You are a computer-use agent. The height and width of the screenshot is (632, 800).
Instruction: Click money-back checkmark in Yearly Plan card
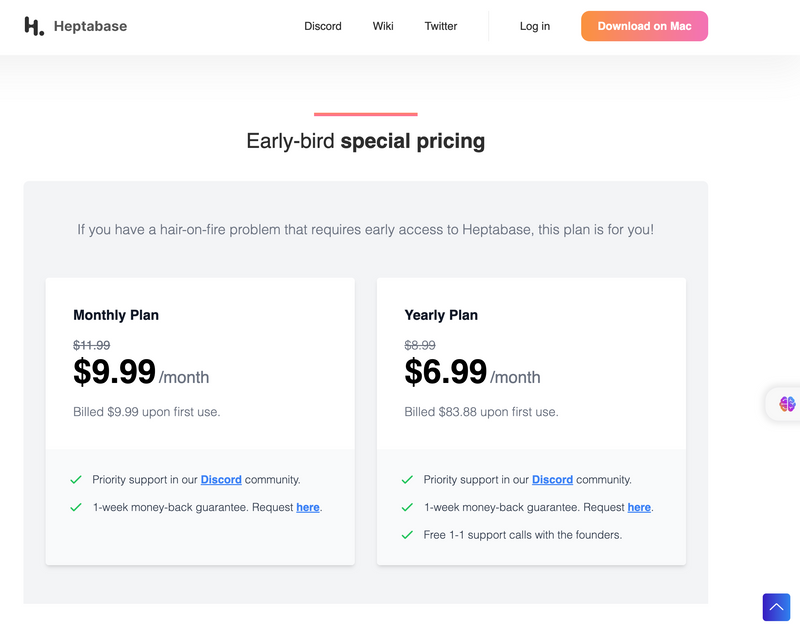tap(407, 507)
